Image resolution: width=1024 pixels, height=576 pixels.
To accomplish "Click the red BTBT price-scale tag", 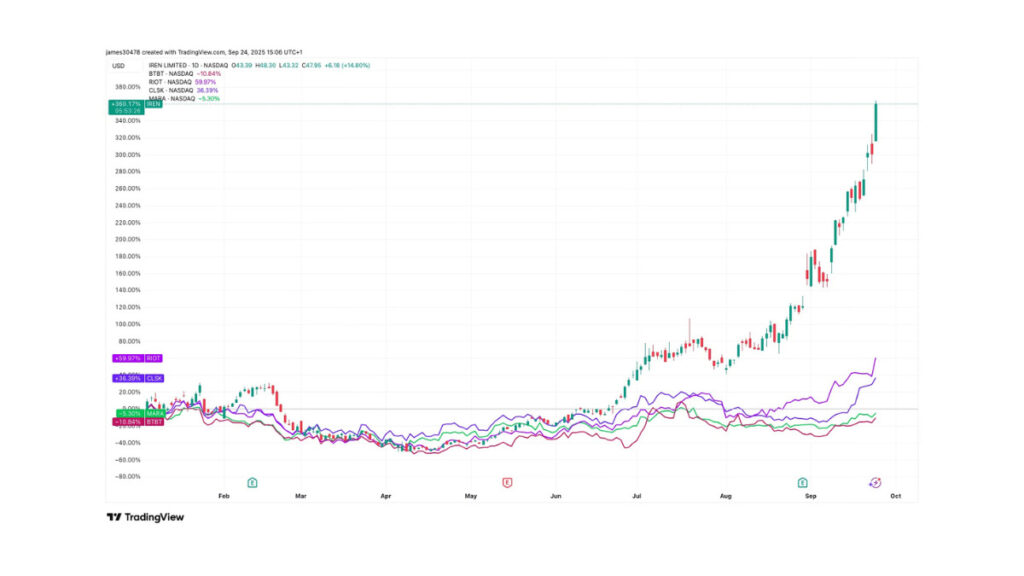I will pyautogui.click(x=139, y=422).
